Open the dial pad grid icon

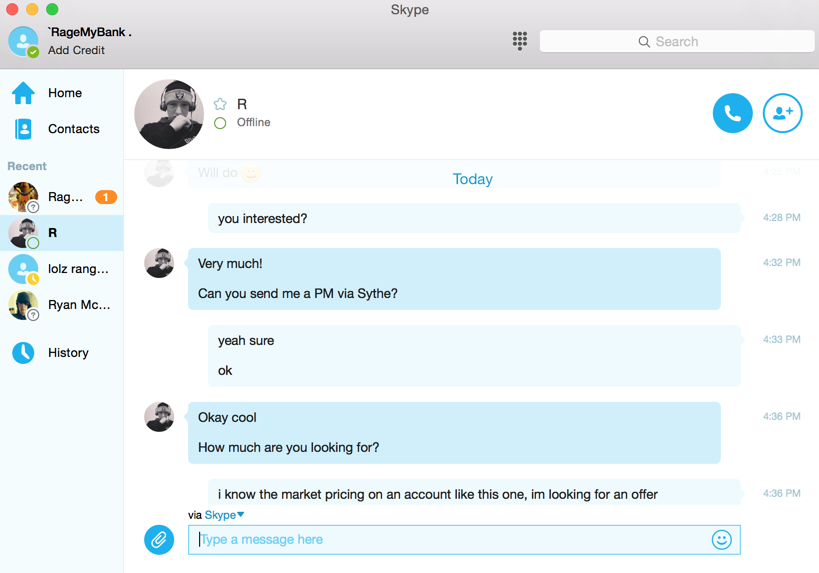520,41
